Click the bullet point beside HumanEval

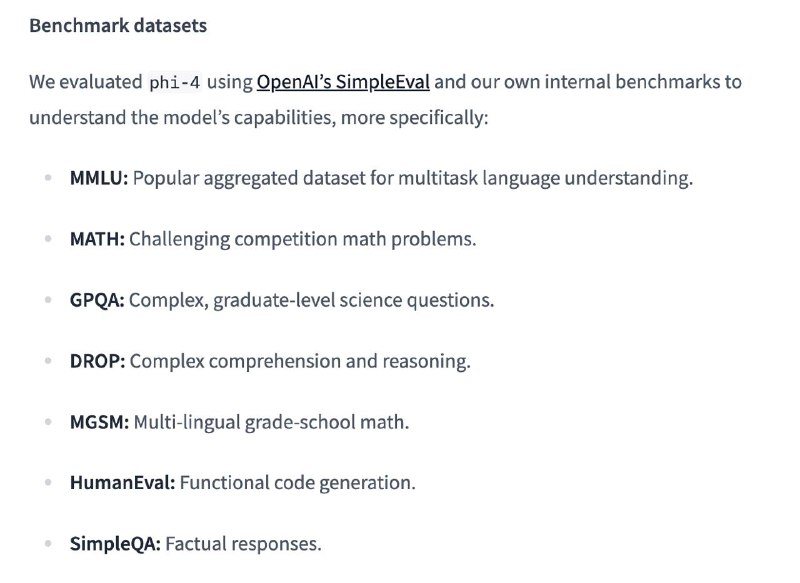[x=48, y=482]
